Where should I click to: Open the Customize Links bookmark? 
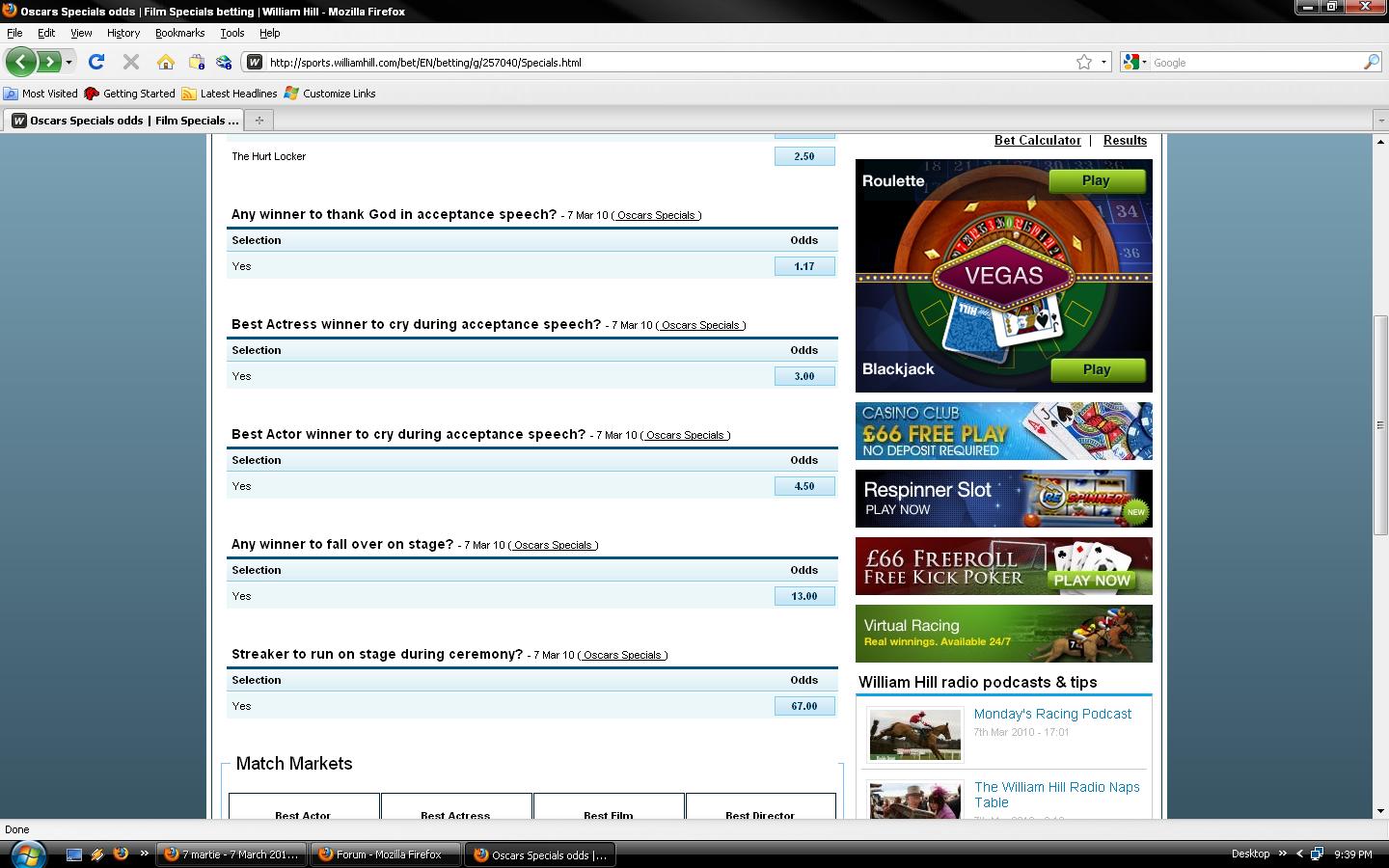click(330, 94)
